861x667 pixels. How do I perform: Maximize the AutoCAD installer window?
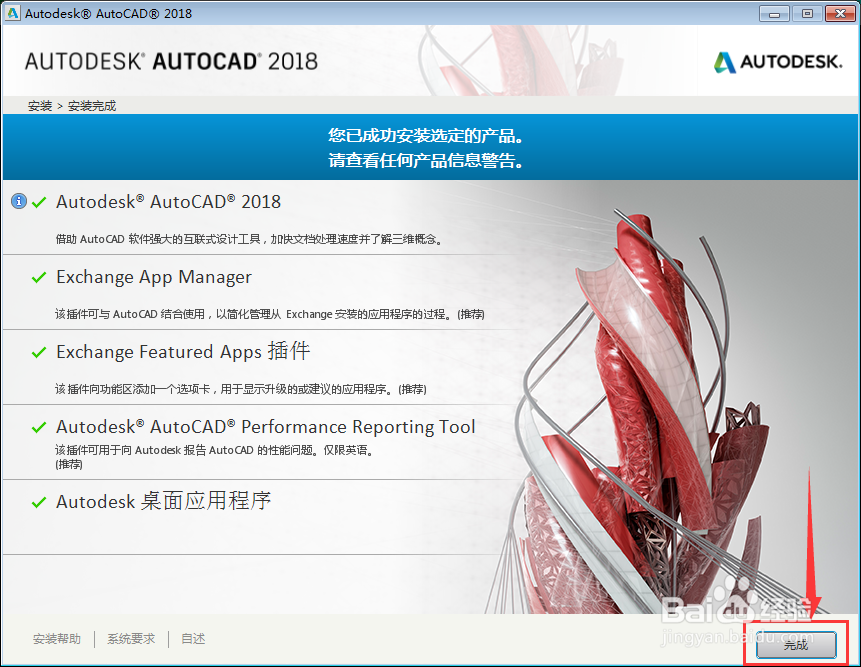(x=807, y=14)
